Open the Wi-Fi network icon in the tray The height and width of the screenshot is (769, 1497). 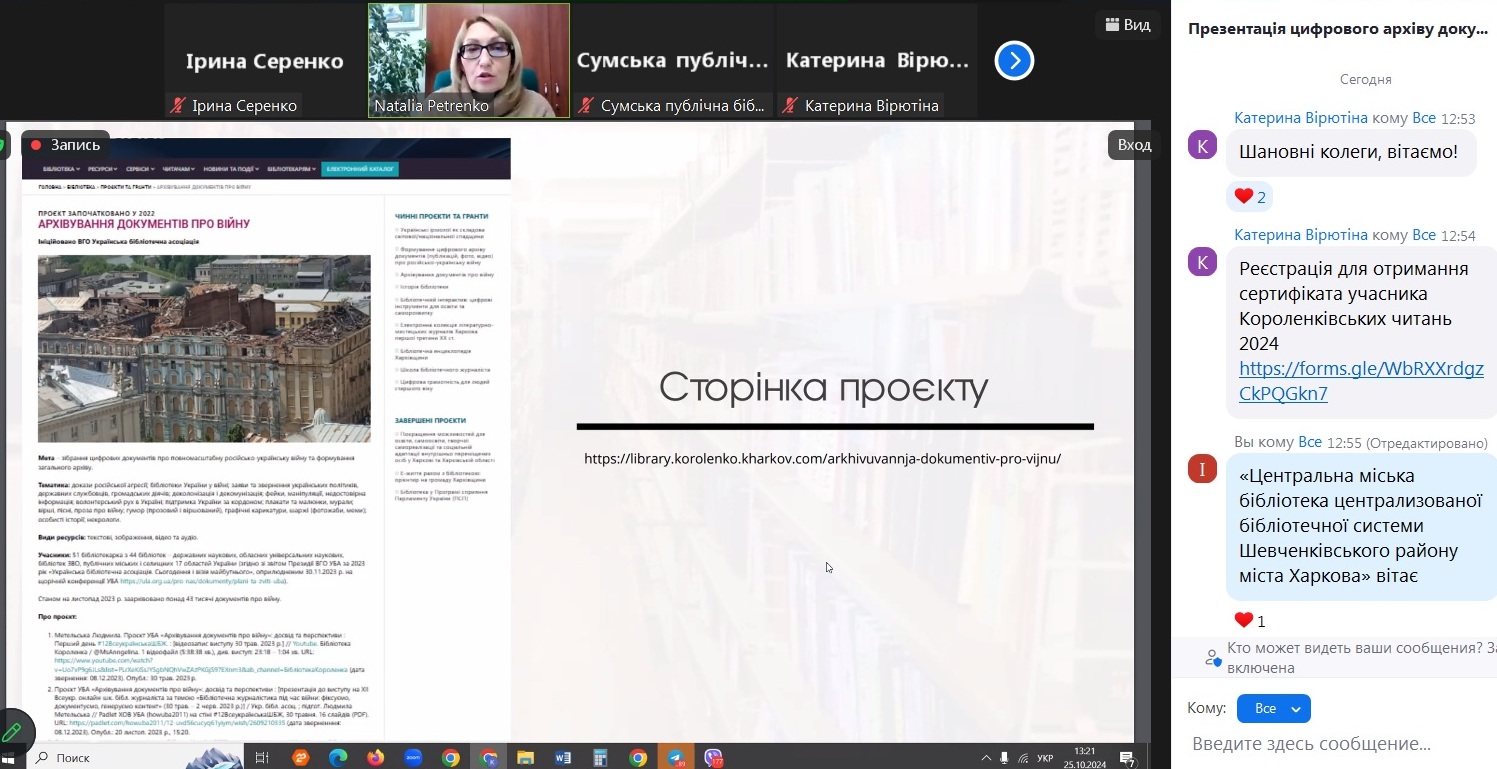click(x=1021, y=758)
